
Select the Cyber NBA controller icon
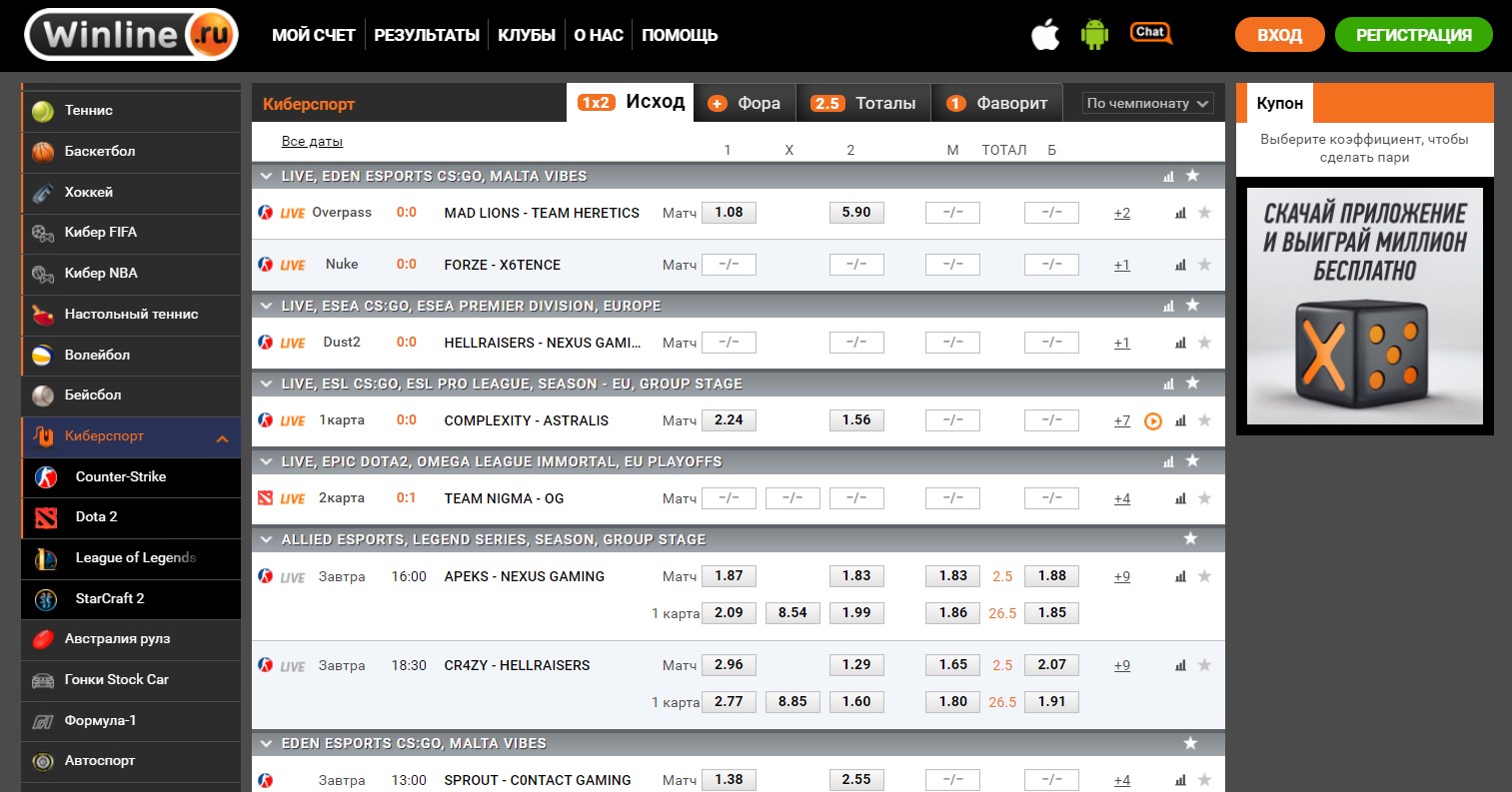43,274
